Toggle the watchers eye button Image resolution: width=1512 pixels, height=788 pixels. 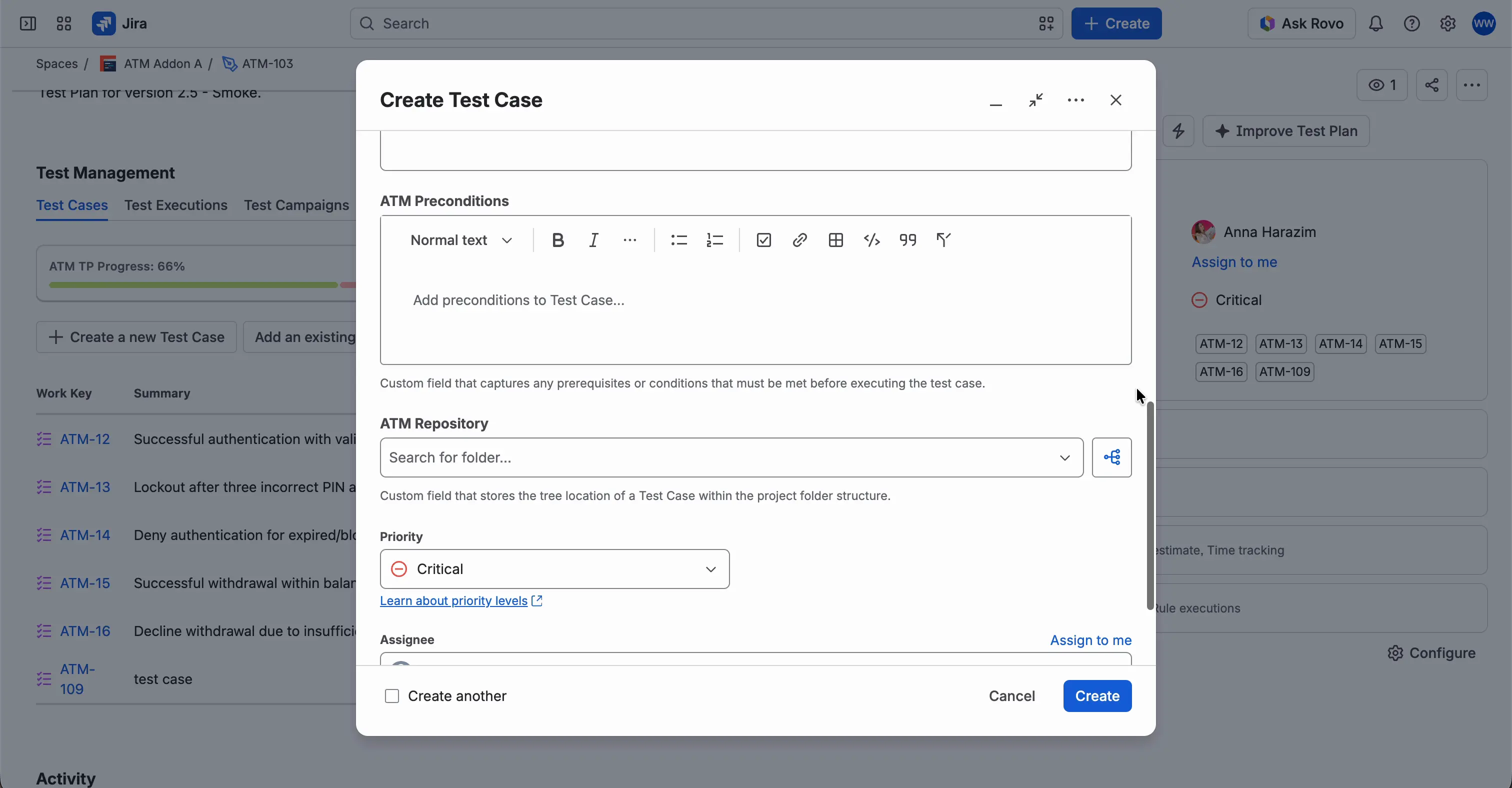[x=1382, y=85]
